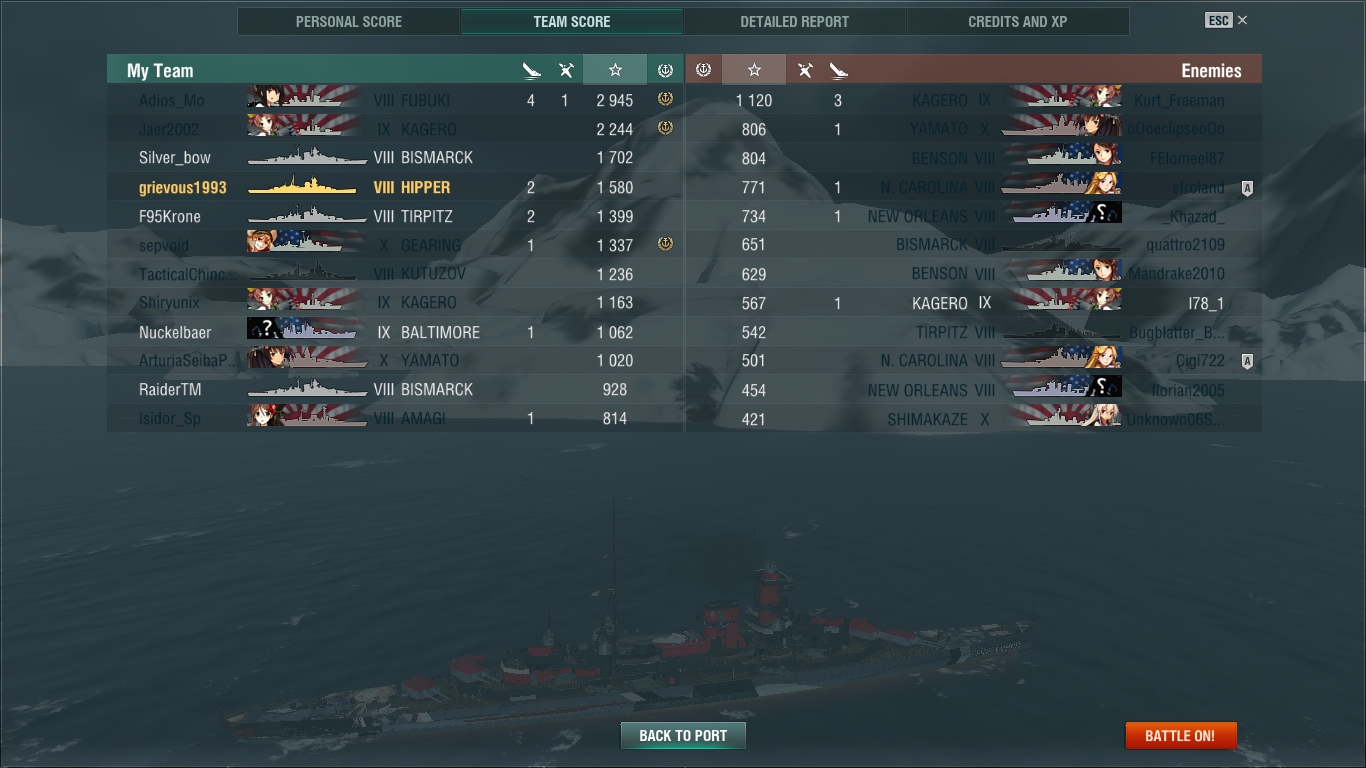Select the Team Score tab

(572, 21)
